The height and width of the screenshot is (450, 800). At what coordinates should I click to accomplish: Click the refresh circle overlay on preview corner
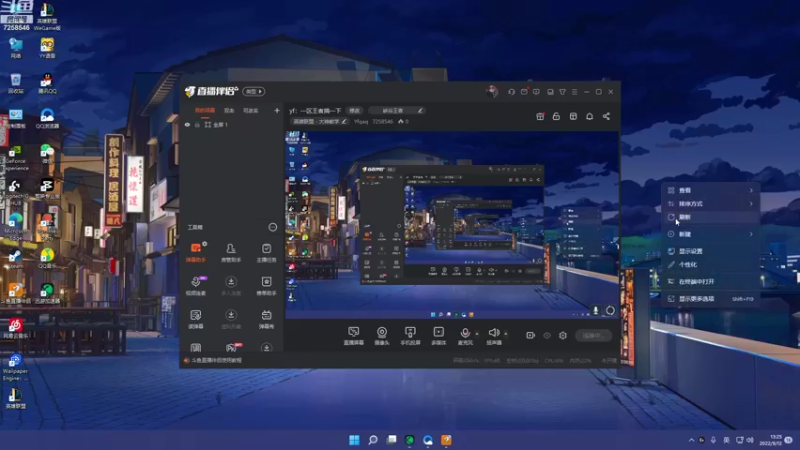coord(610,310)
